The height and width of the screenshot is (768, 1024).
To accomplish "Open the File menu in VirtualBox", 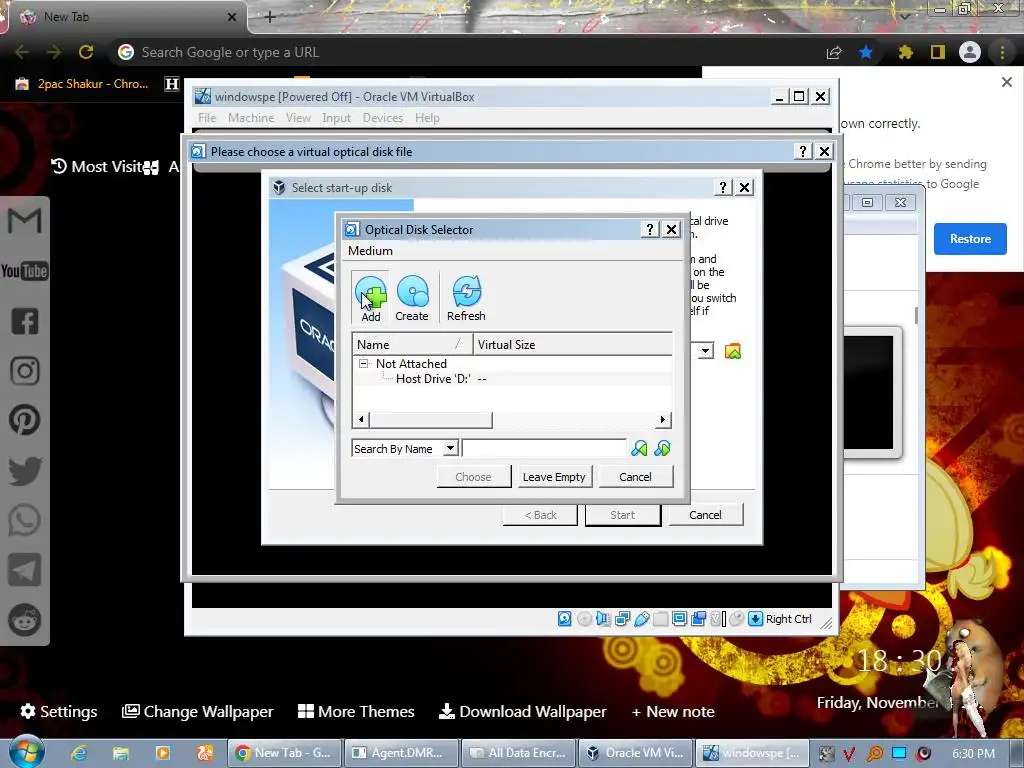I will 207,118.
